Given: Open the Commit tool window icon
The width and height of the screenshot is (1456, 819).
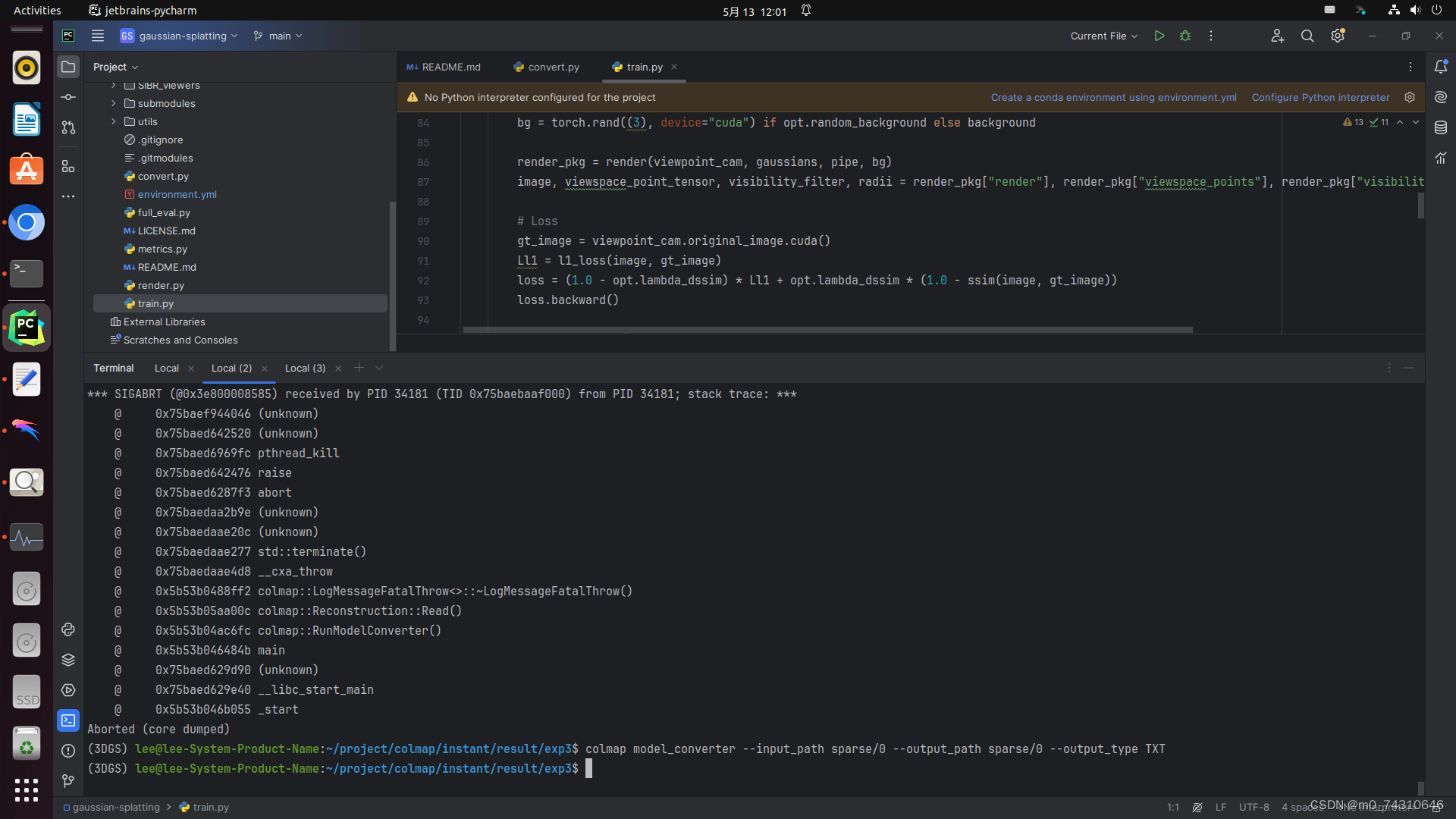Looking at the screenshot, I should [x=68, y=97].
